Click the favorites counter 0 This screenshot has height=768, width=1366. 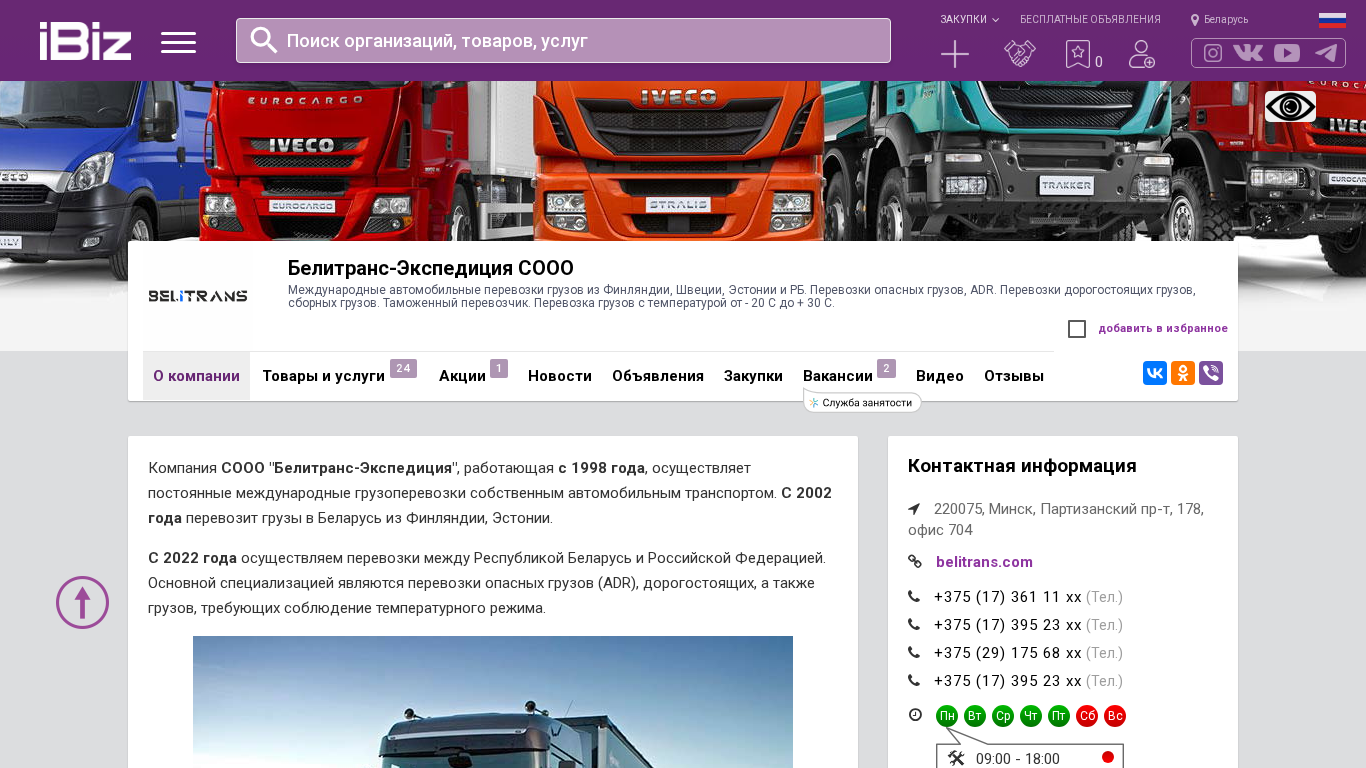(1099, 62)
